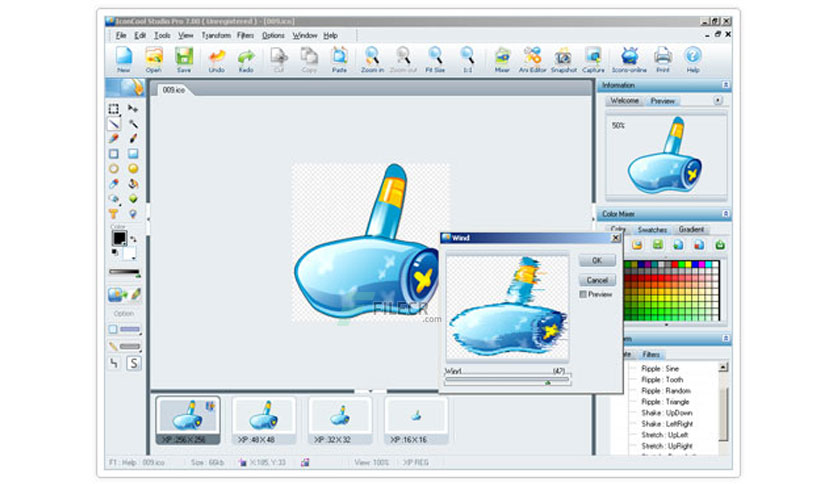Open the Mixer toolbar icon

coord(502,59)
